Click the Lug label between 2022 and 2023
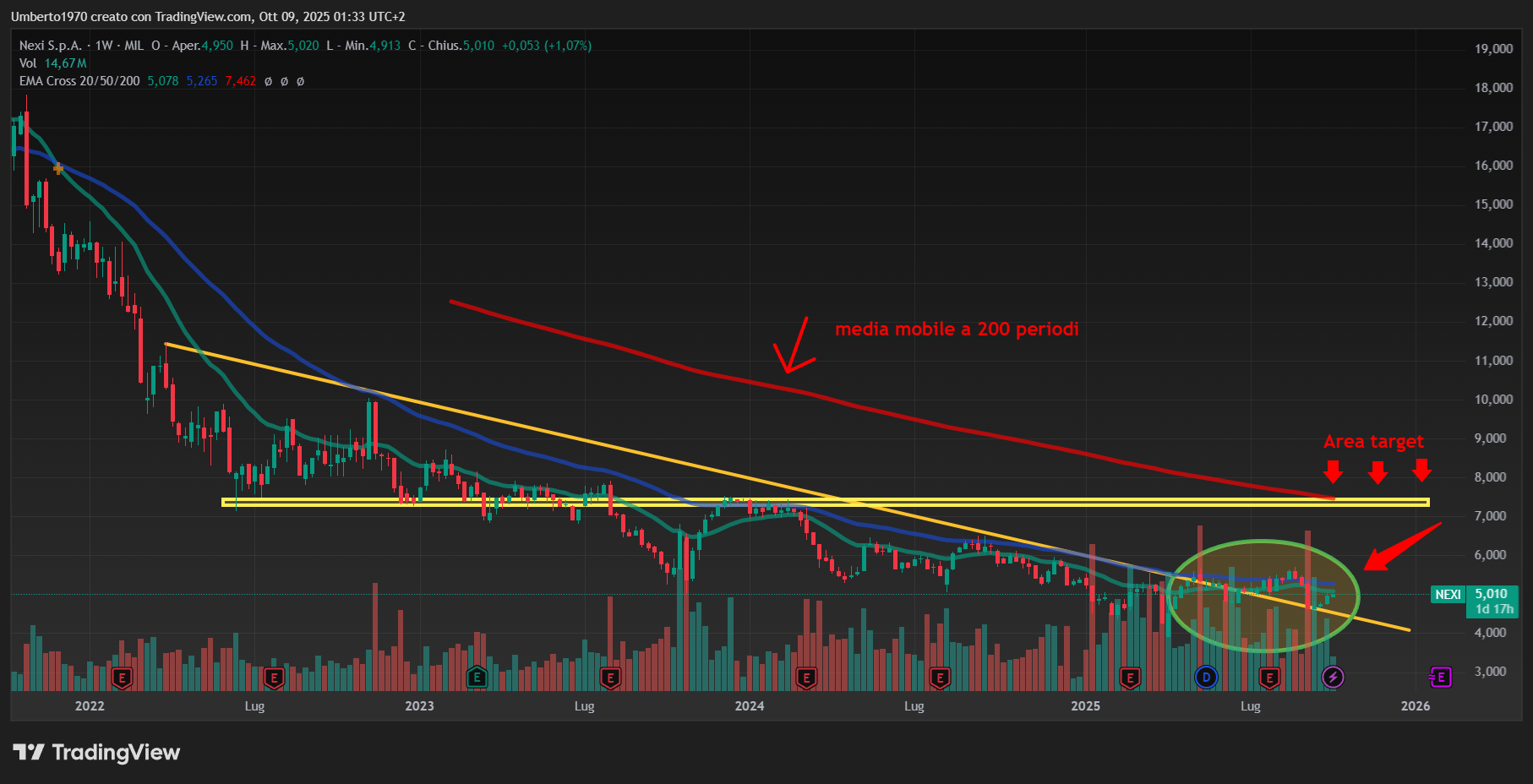 click(254, 706)
